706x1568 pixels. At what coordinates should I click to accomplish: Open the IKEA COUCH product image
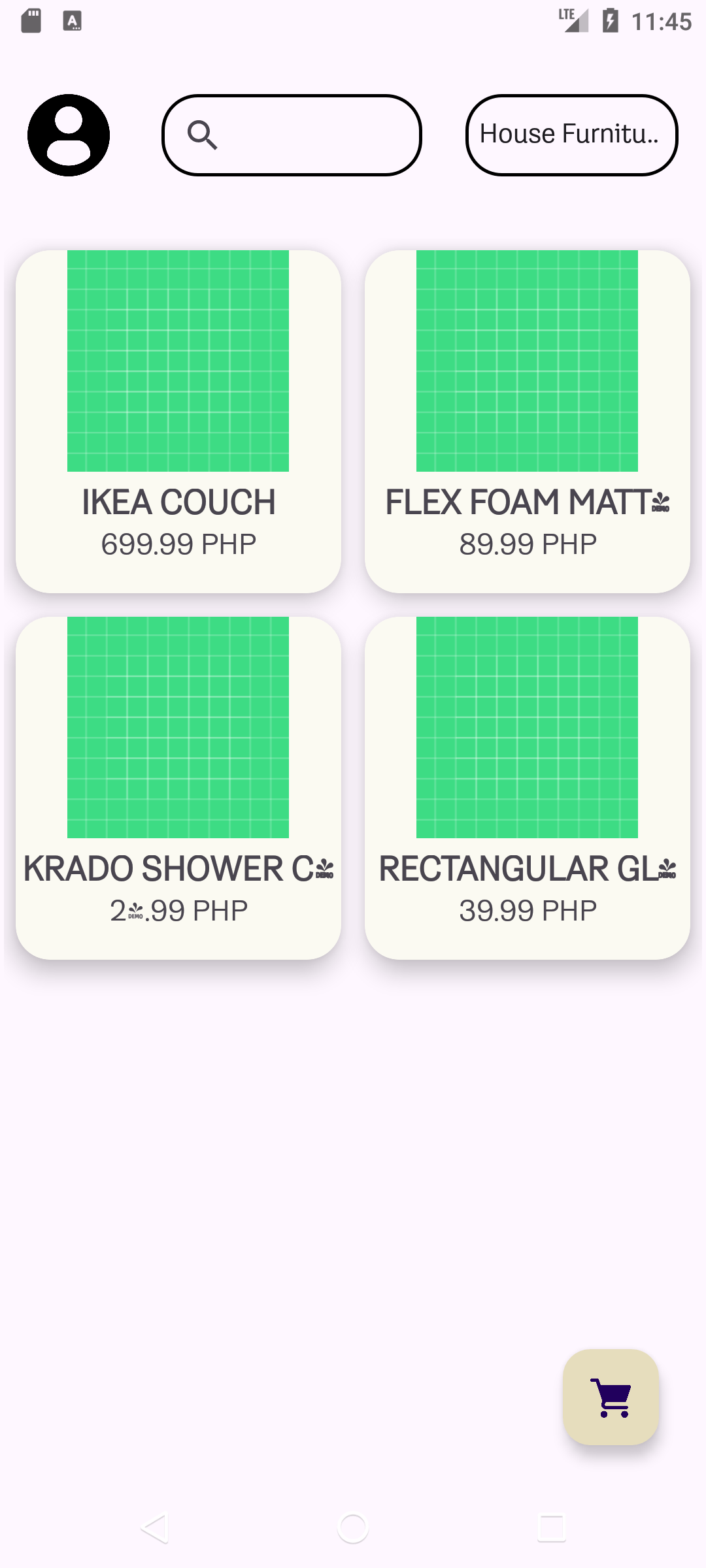point(178,361)
